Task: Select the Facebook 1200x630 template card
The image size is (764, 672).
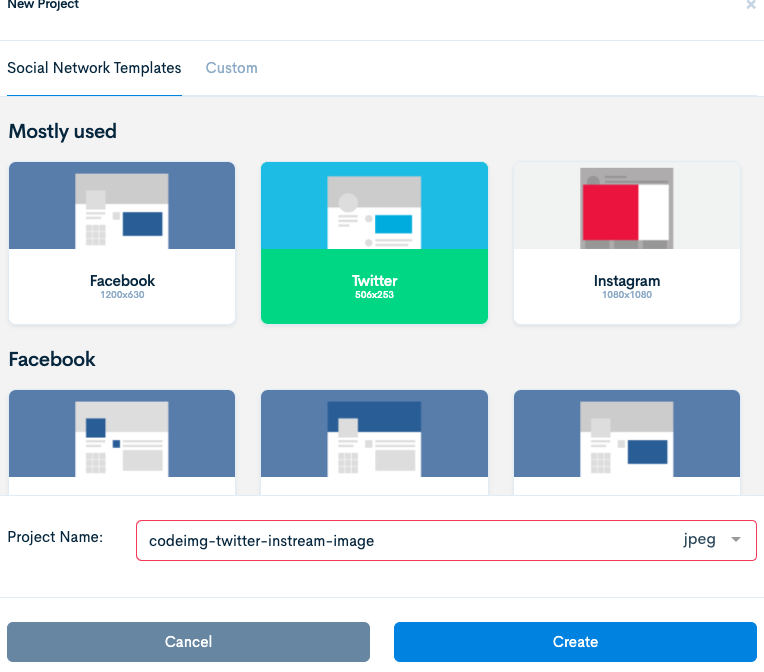Action: pos(122,243)
